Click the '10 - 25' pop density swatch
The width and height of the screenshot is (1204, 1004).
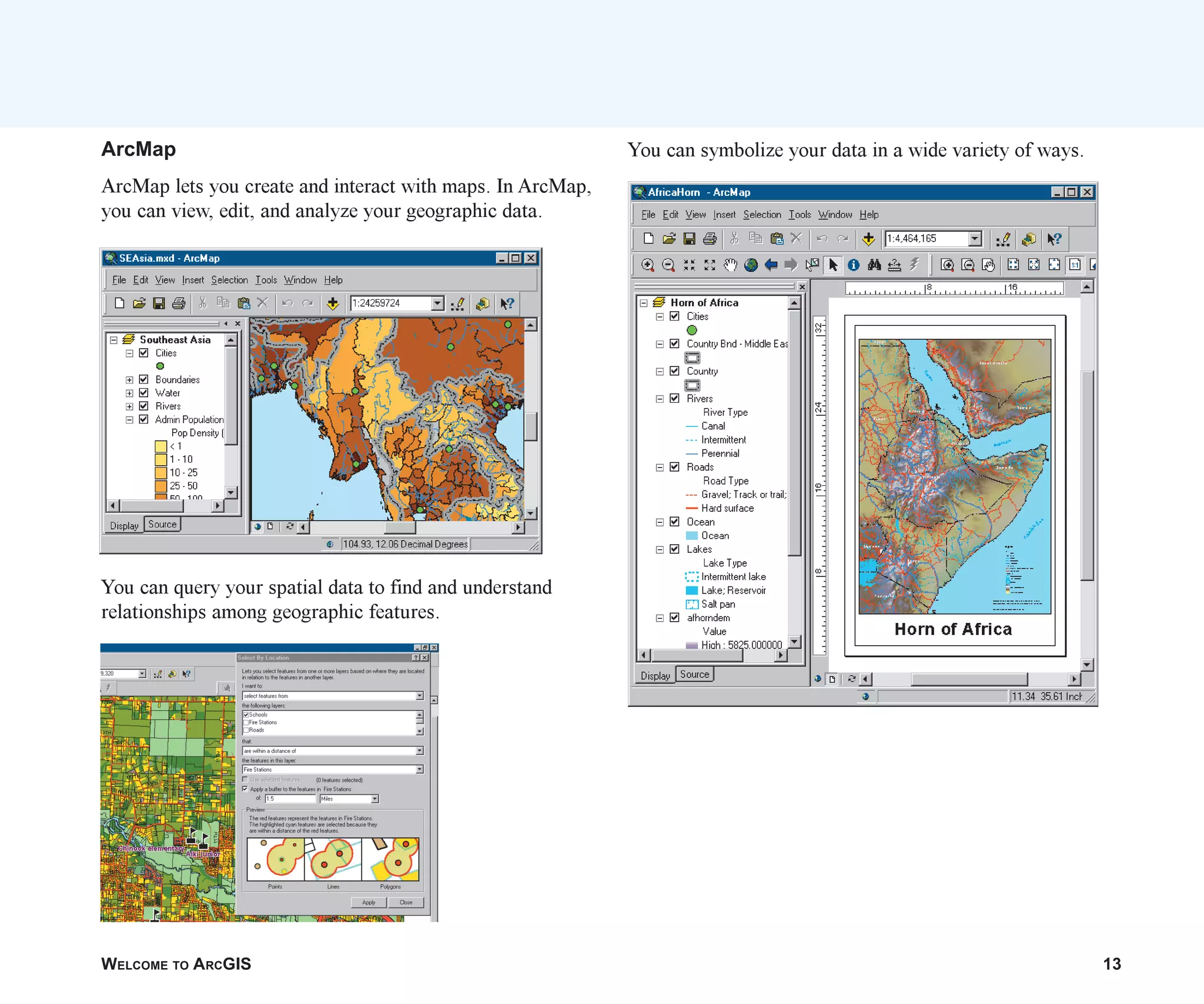click(161, 473)
